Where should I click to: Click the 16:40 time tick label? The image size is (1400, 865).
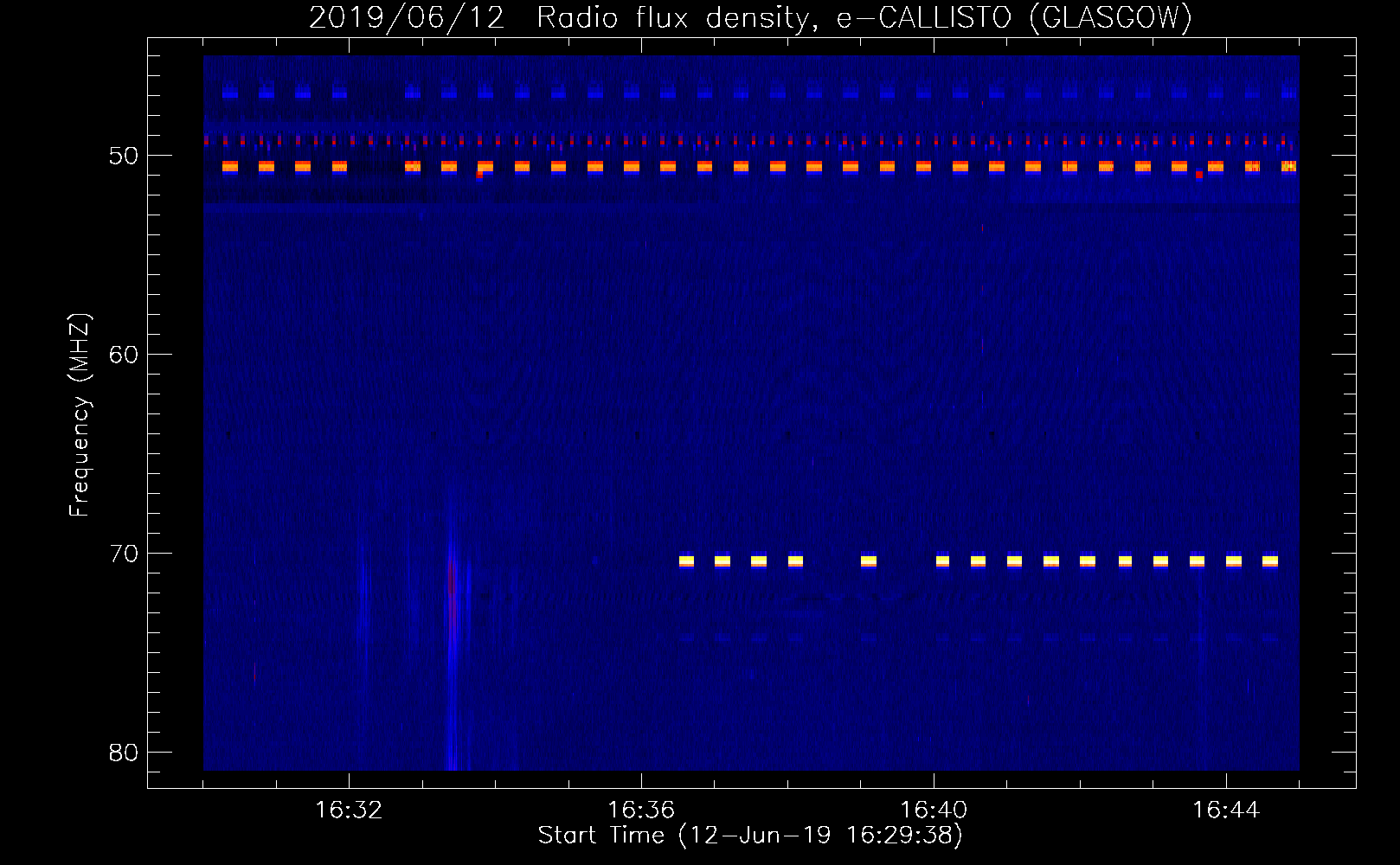pyautogui.click(x=934, y=811)
